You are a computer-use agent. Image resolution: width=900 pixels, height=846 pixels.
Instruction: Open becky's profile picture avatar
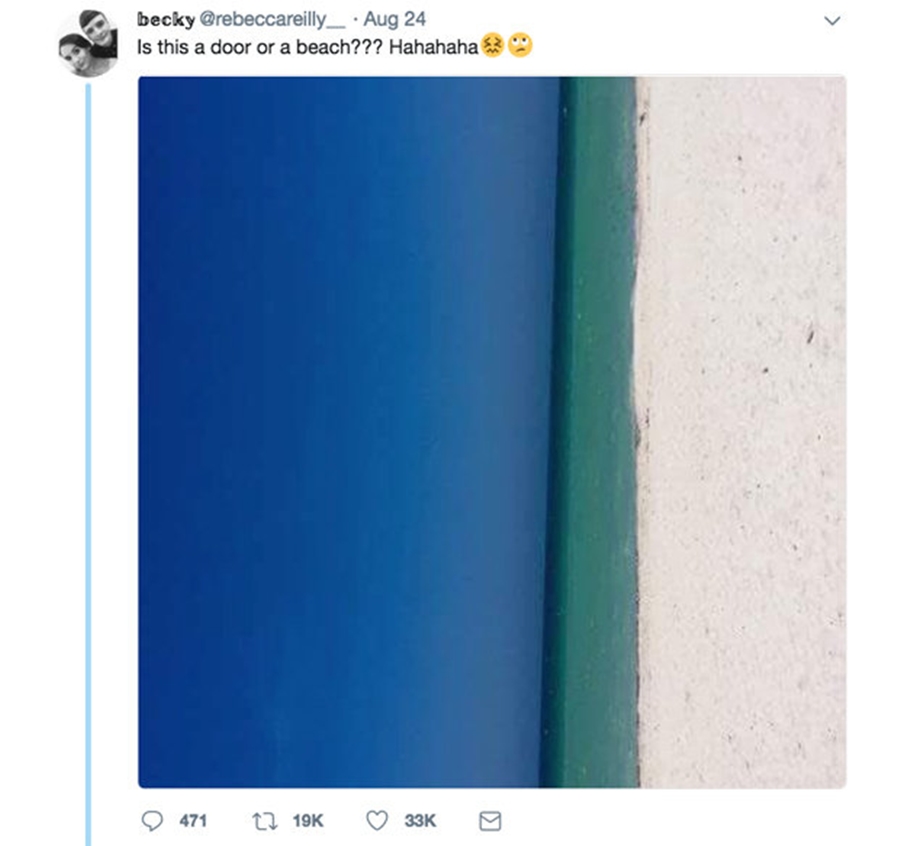pos(88,44)
